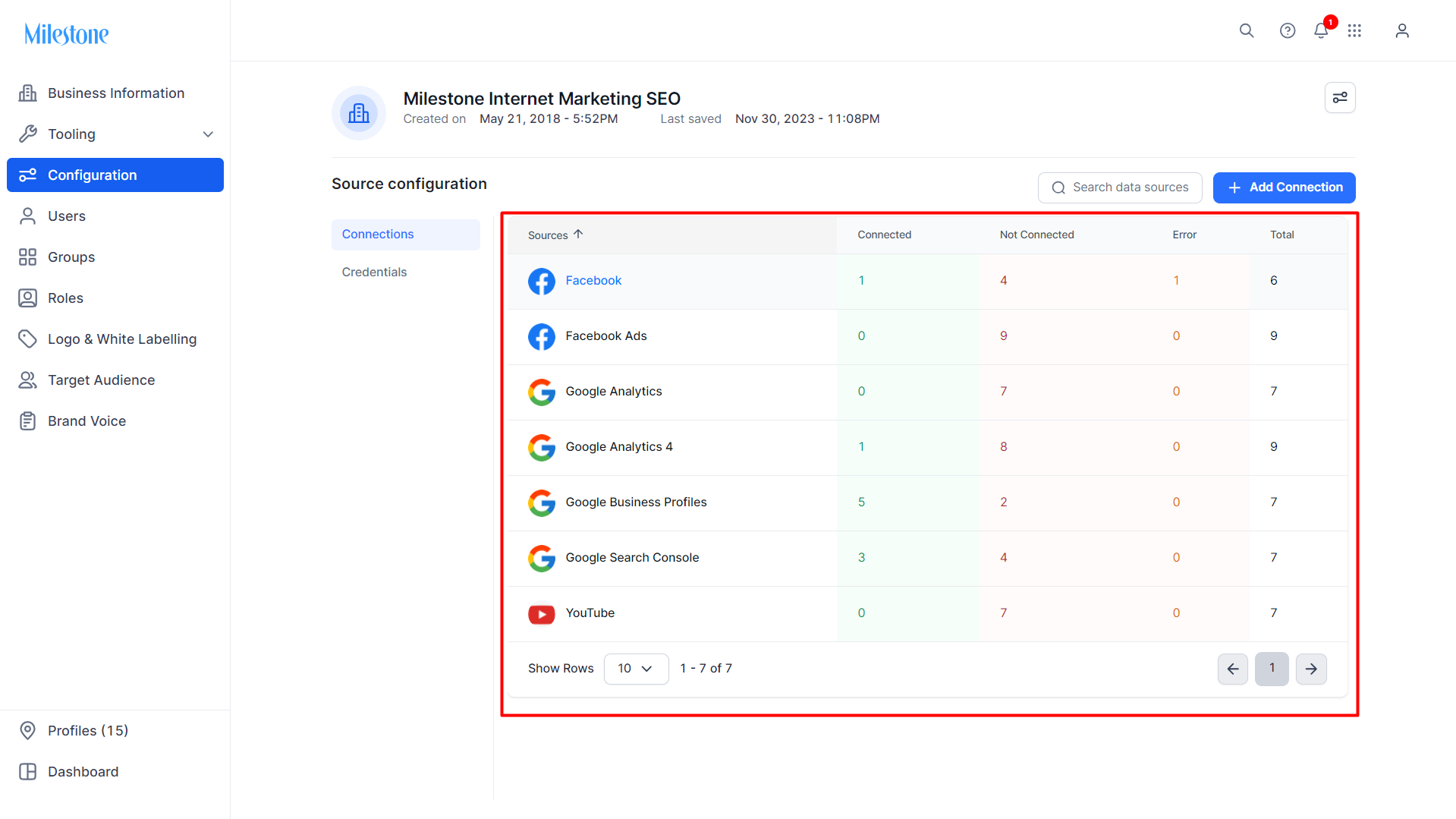The height and width of the screenshot is (819, 1456).
Task: Click the Search data sources field
Action: coord(1120,187)
